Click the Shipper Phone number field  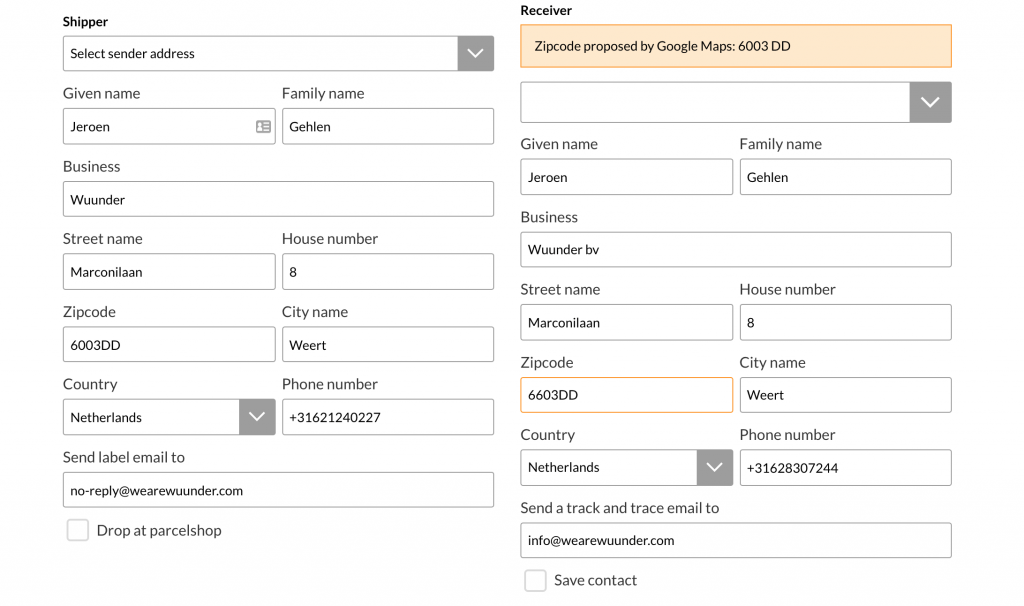pyautogui.click(x=388, y=417)
